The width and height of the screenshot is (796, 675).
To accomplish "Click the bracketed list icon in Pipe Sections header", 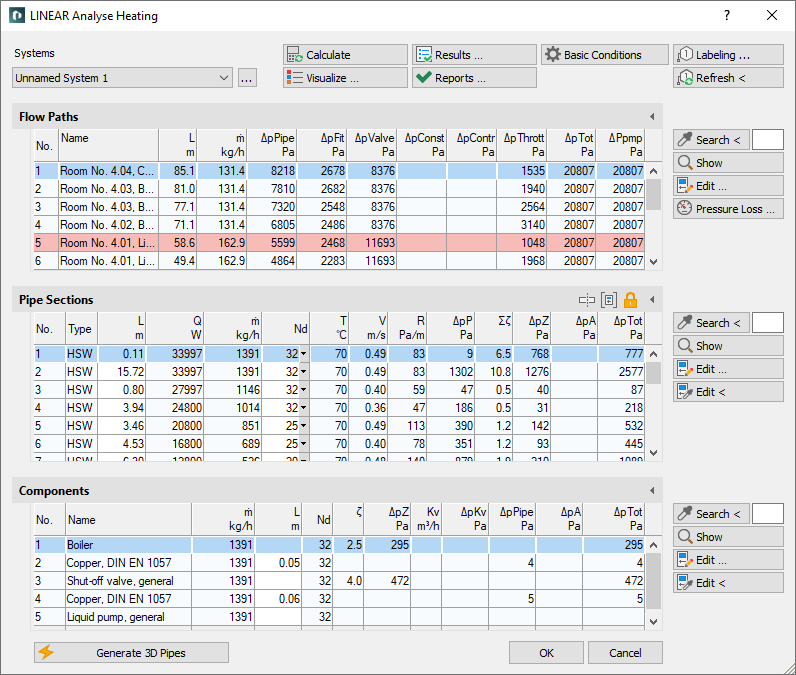I will (609, 300).
